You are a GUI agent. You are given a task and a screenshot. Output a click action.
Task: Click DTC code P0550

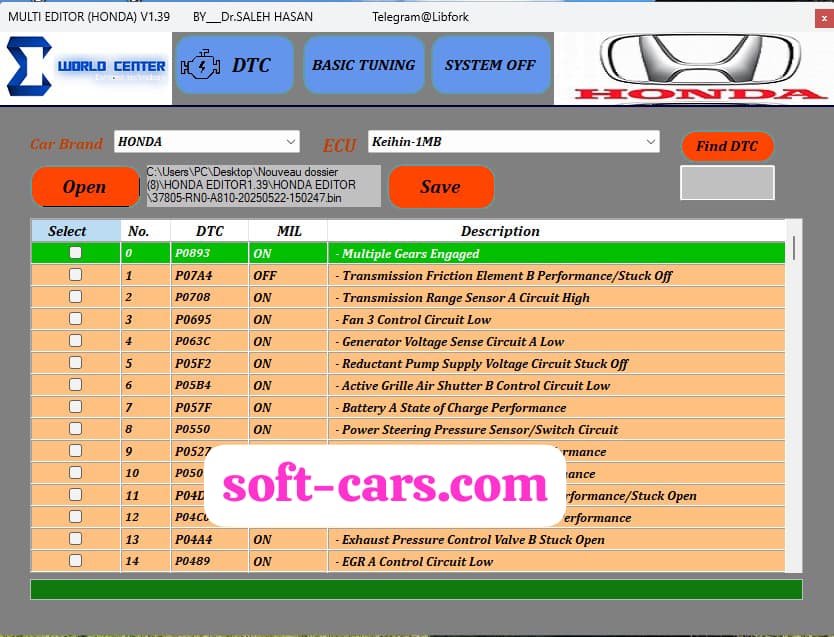(193, 430)
